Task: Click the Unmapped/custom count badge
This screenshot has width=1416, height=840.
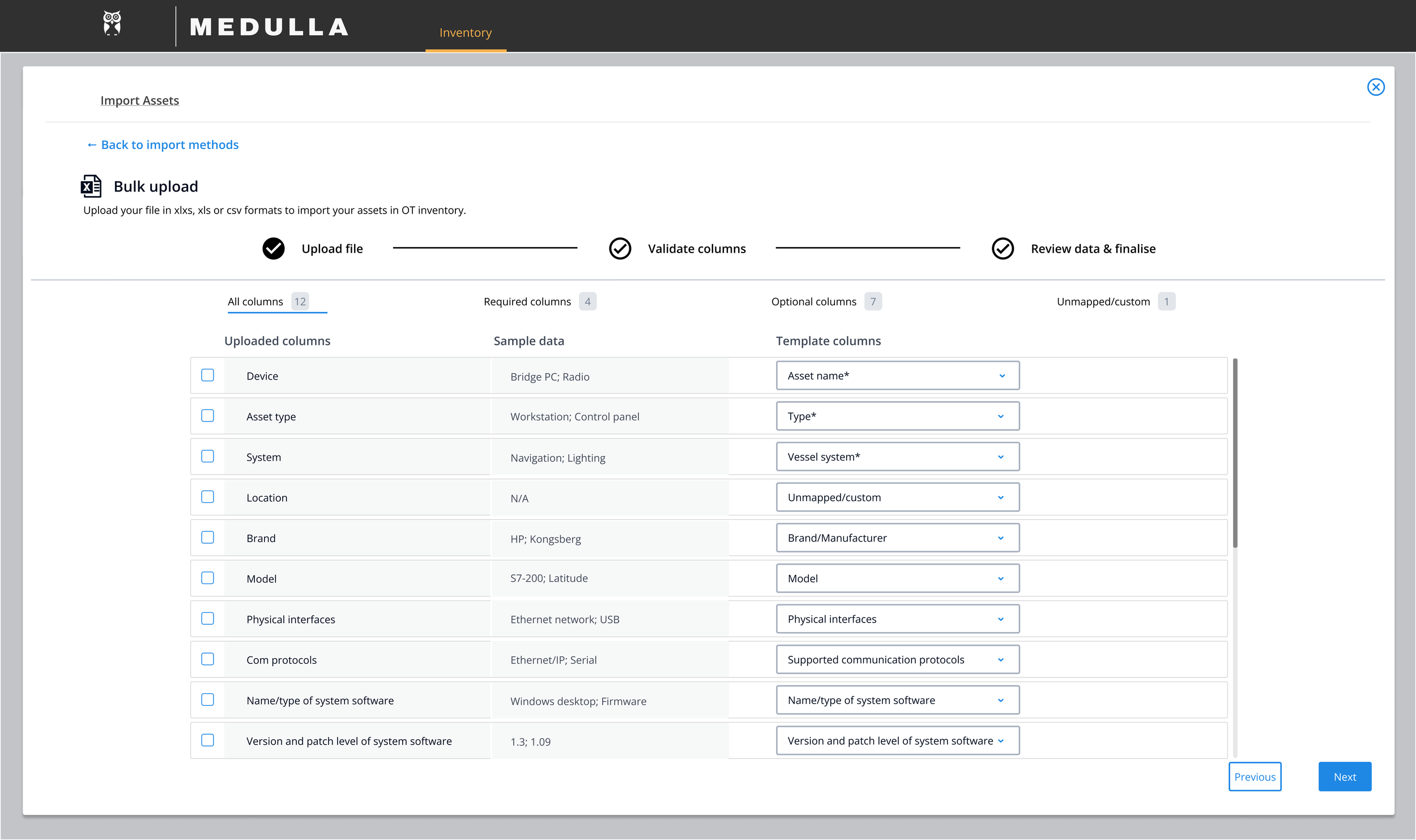Action: point(1166,301)
